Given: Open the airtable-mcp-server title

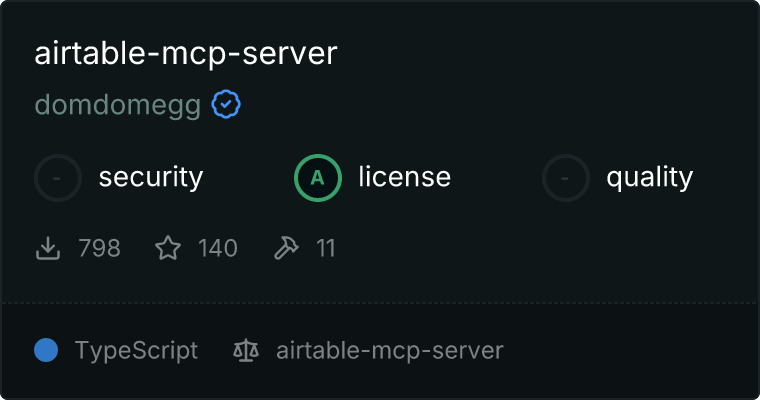Looking at the screenshot, I should coord(186,54).
